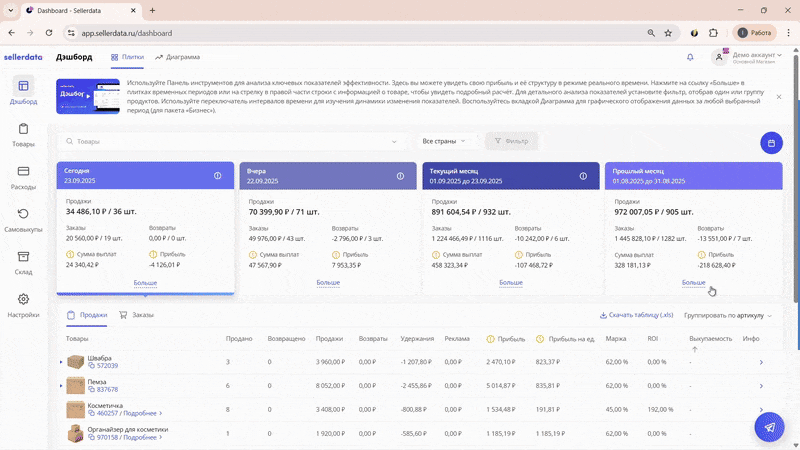Click Больше link in Прошлый месяц card
This screenshot has height=450, width=800.
pos(694,283)
